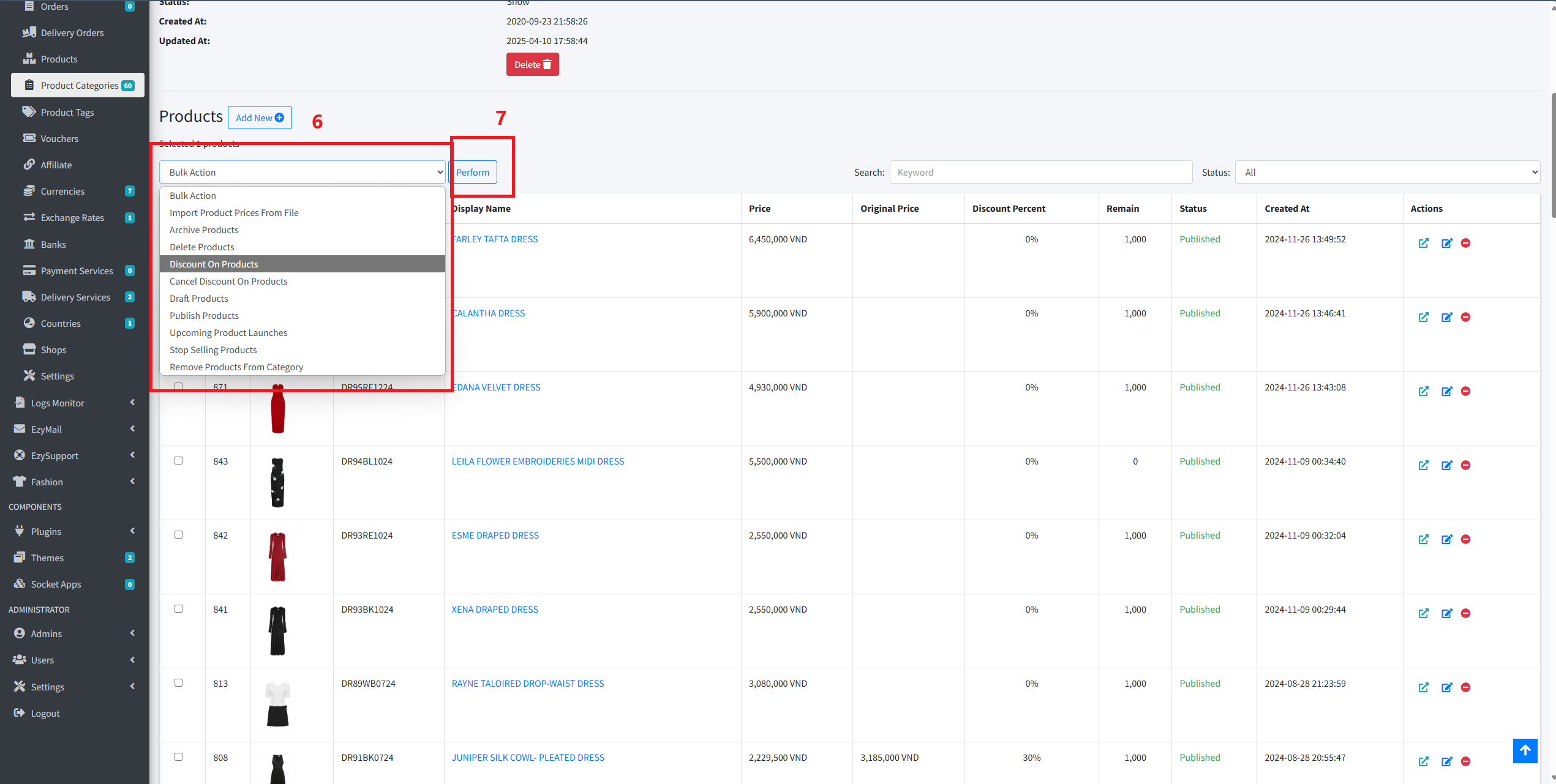Tick the checkbox for product 841
Image resolution: width=1556 pixels, height=784 pixels.
tap(178, 609)
